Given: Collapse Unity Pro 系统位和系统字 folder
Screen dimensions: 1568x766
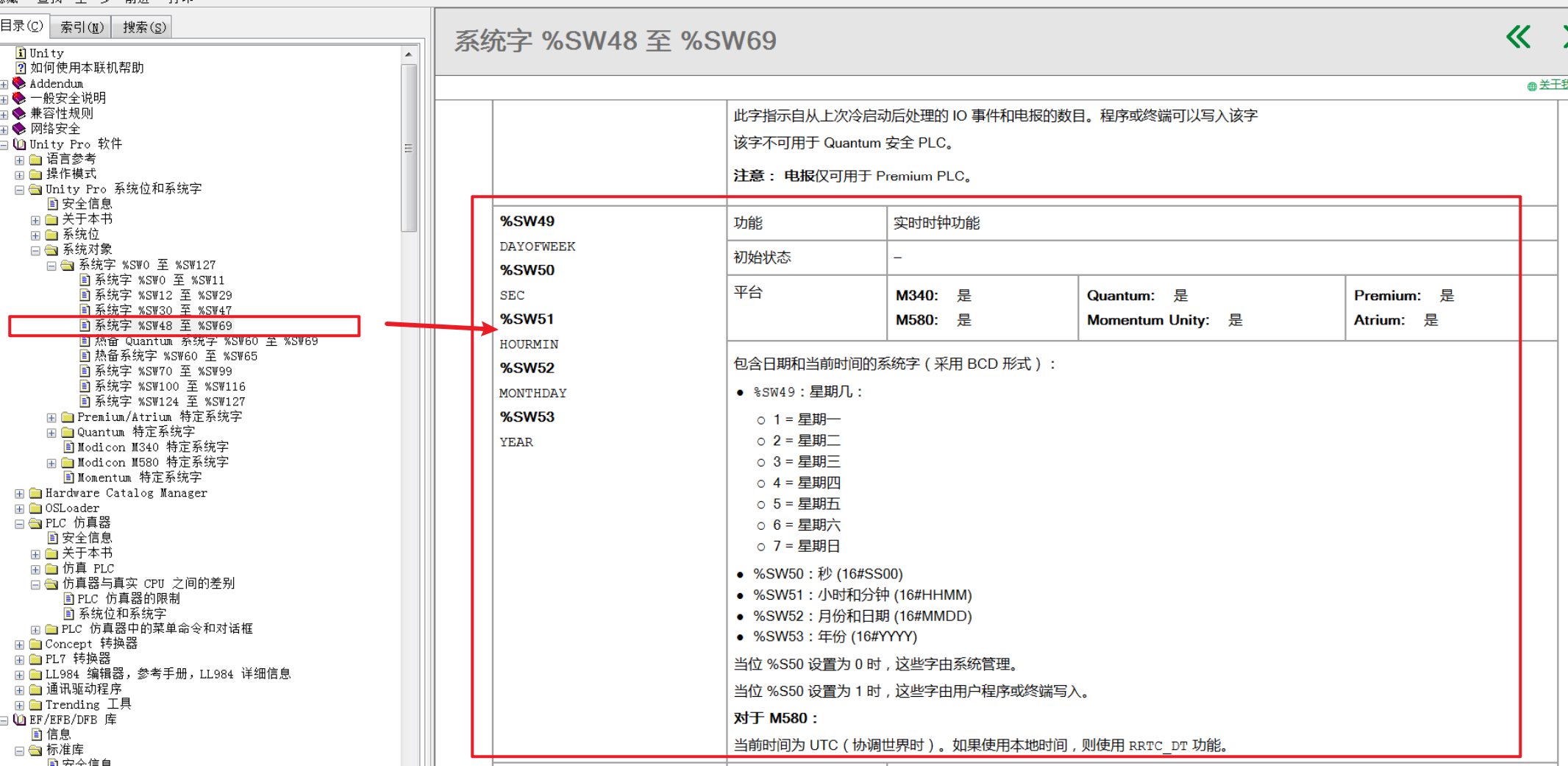Looking at the screenshot, I should point(20,190).
